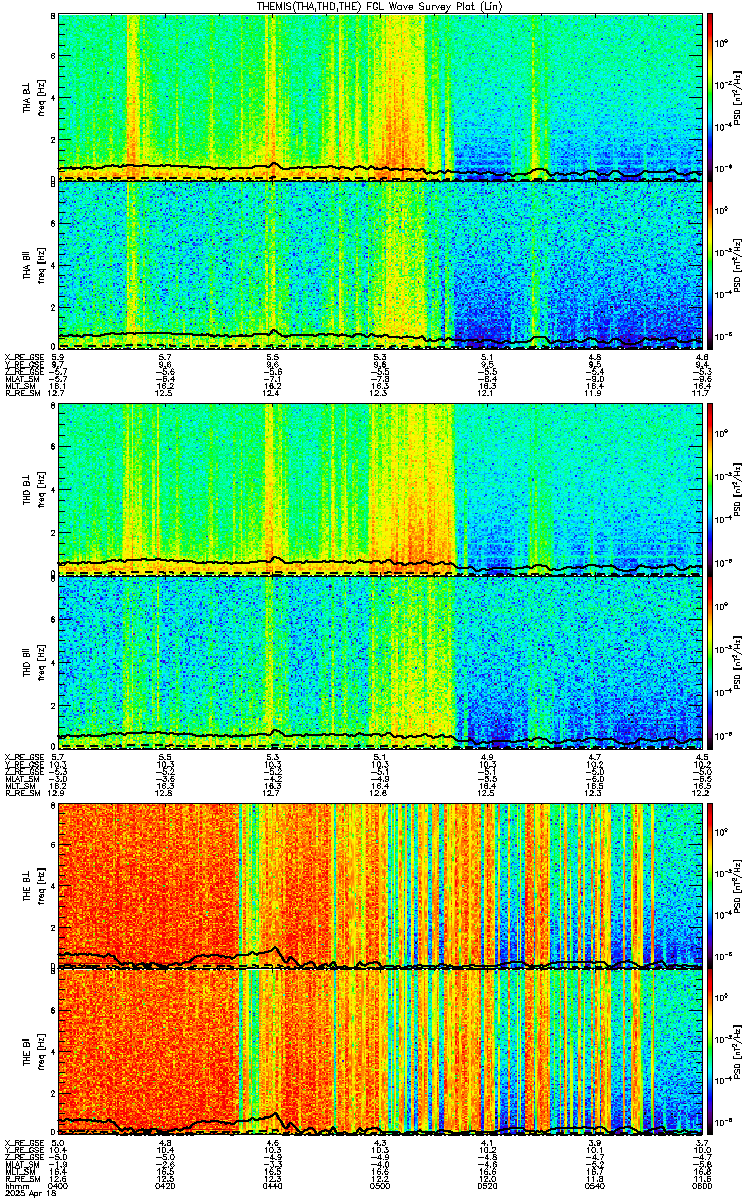The image size is (750, 1200).
Task: Click the 0400 time tick label
Action: coord(59,1186)
